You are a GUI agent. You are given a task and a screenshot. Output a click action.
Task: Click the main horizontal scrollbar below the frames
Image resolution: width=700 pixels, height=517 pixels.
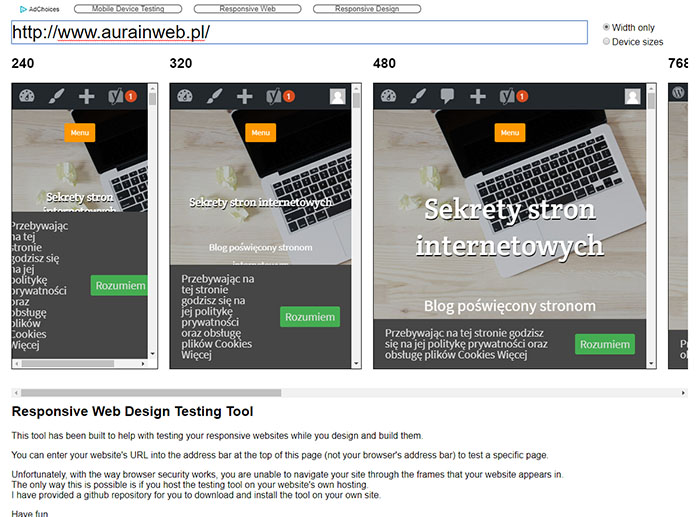tap(350, 393)
